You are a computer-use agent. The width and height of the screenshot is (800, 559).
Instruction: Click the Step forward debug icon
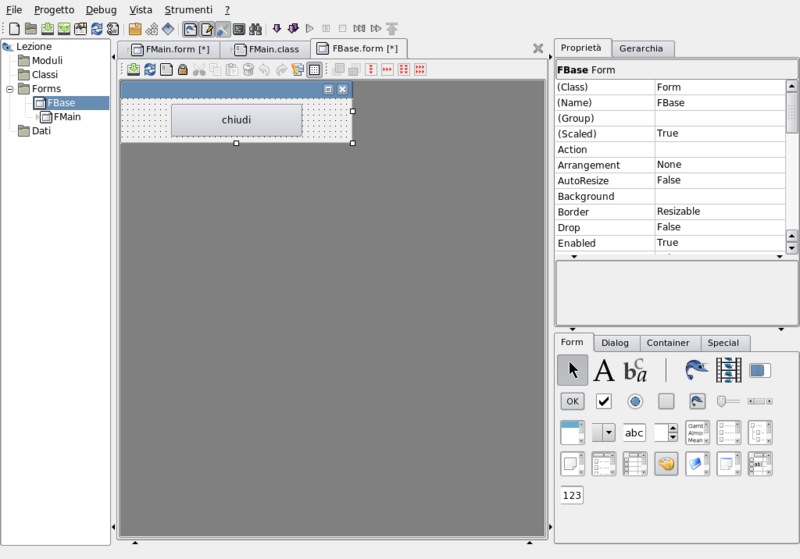point(377,29)
